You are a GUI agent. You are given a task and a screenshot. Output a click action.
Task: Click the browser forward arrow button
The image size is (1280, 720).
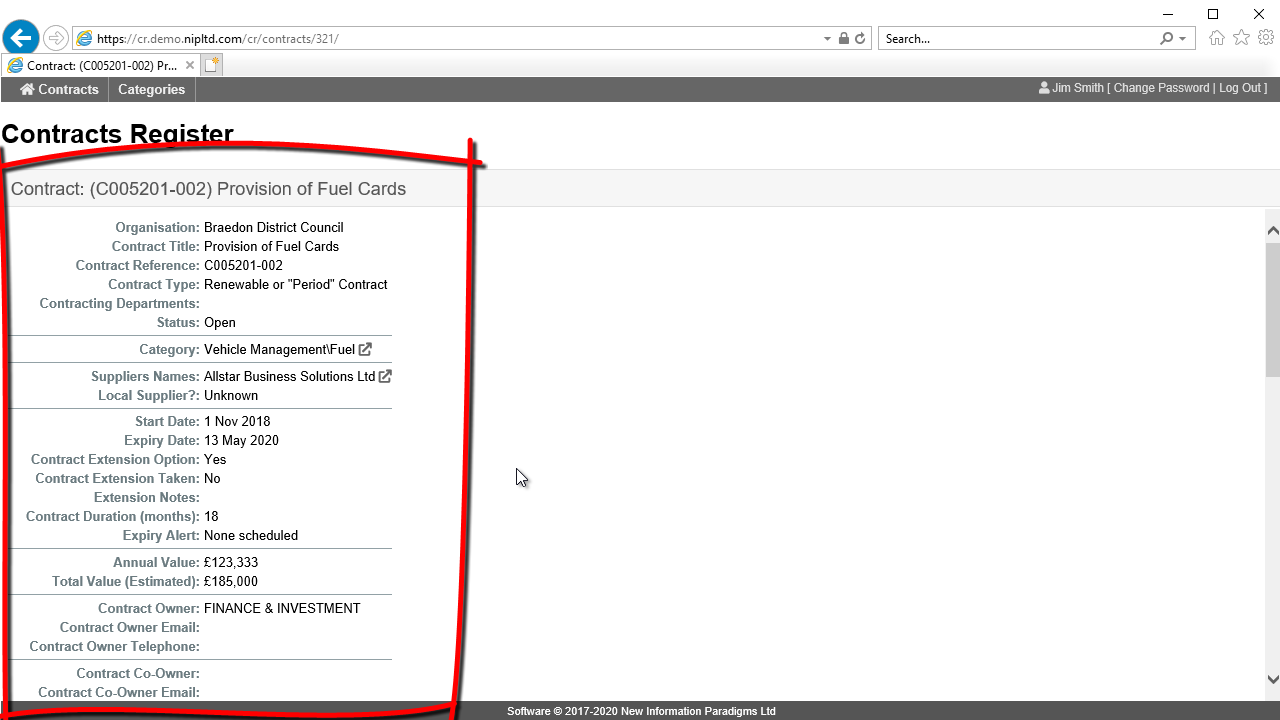(56, 39)
